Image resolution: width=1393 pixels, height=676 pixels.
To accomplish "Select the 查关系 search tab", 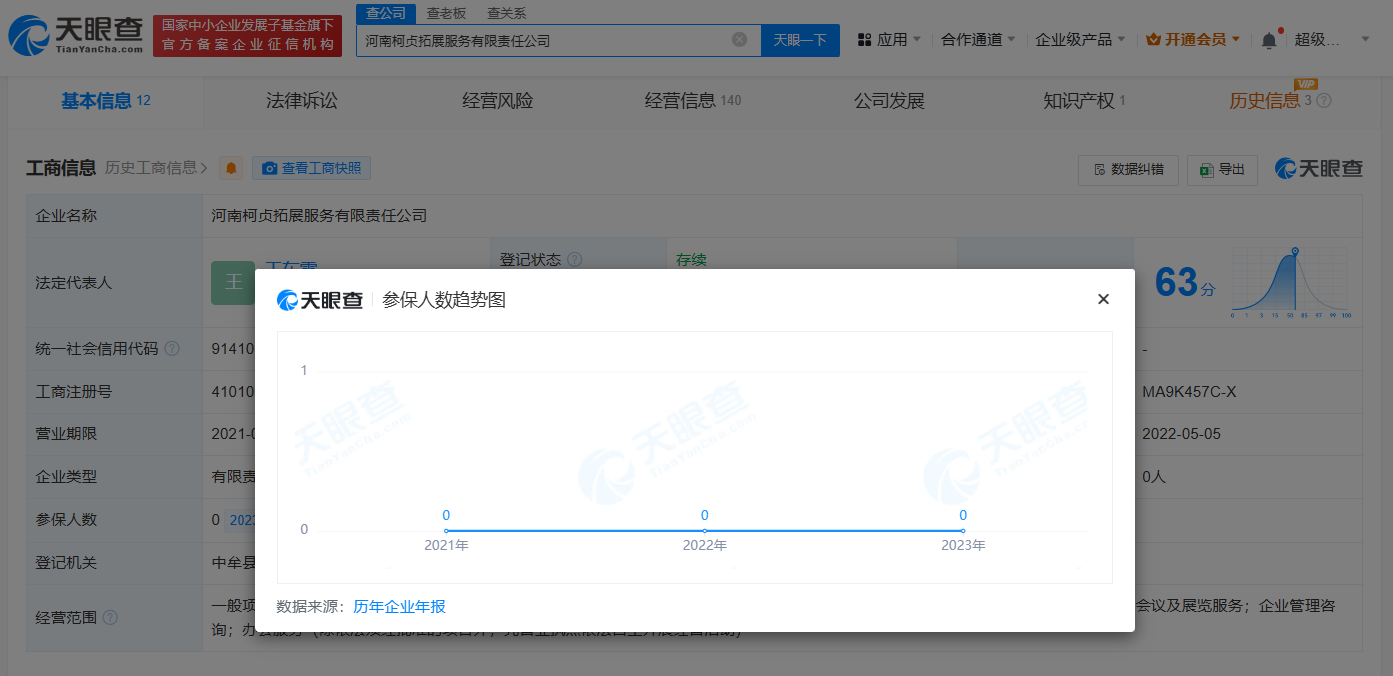I will pos(506,13).
